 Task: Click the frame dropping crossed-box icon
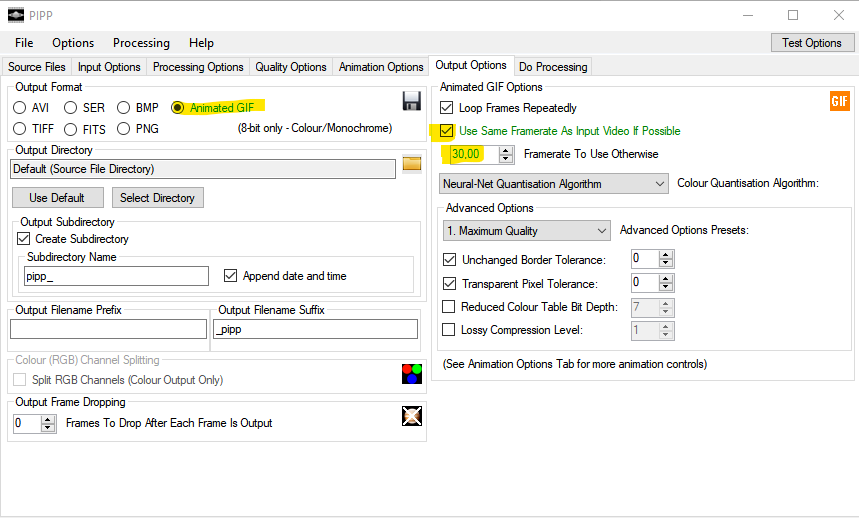411,416
